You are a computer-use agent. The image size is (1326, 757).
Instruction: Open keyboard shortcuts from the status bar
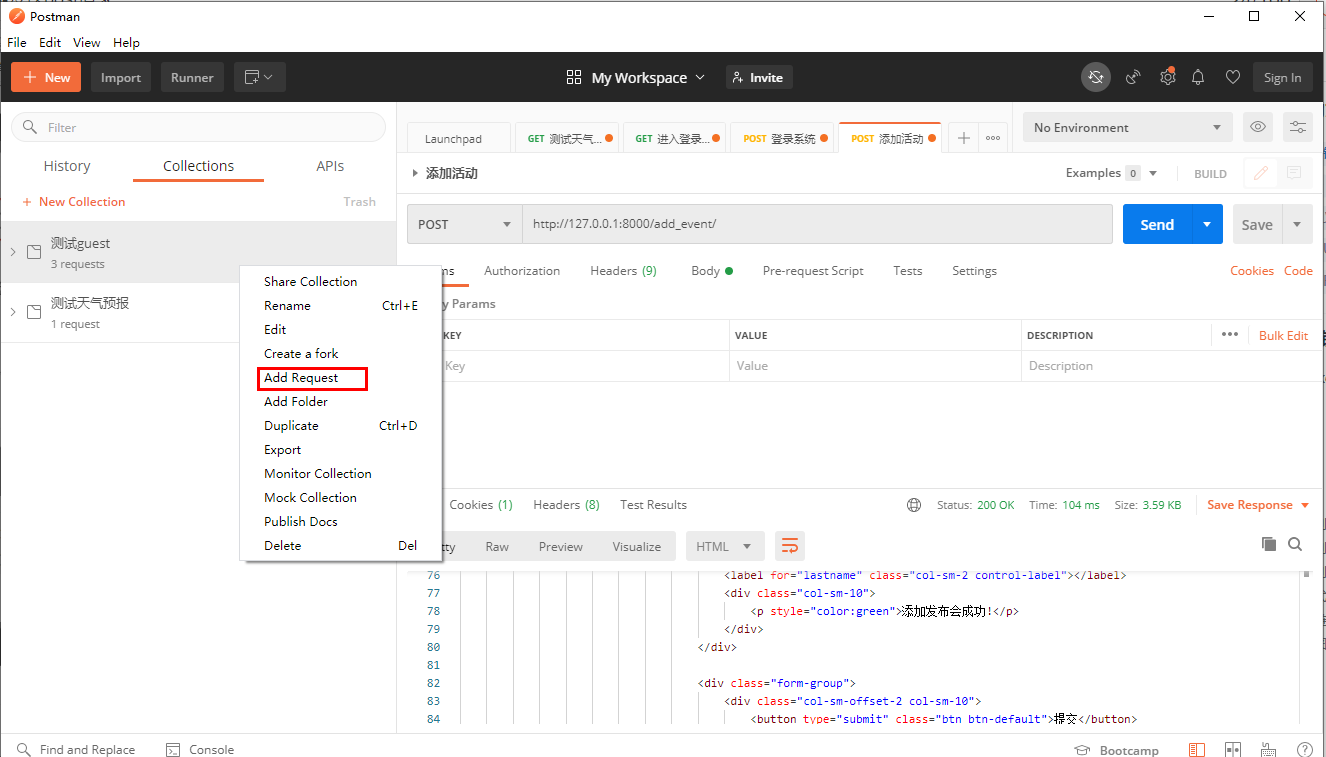coord(1268,748)
